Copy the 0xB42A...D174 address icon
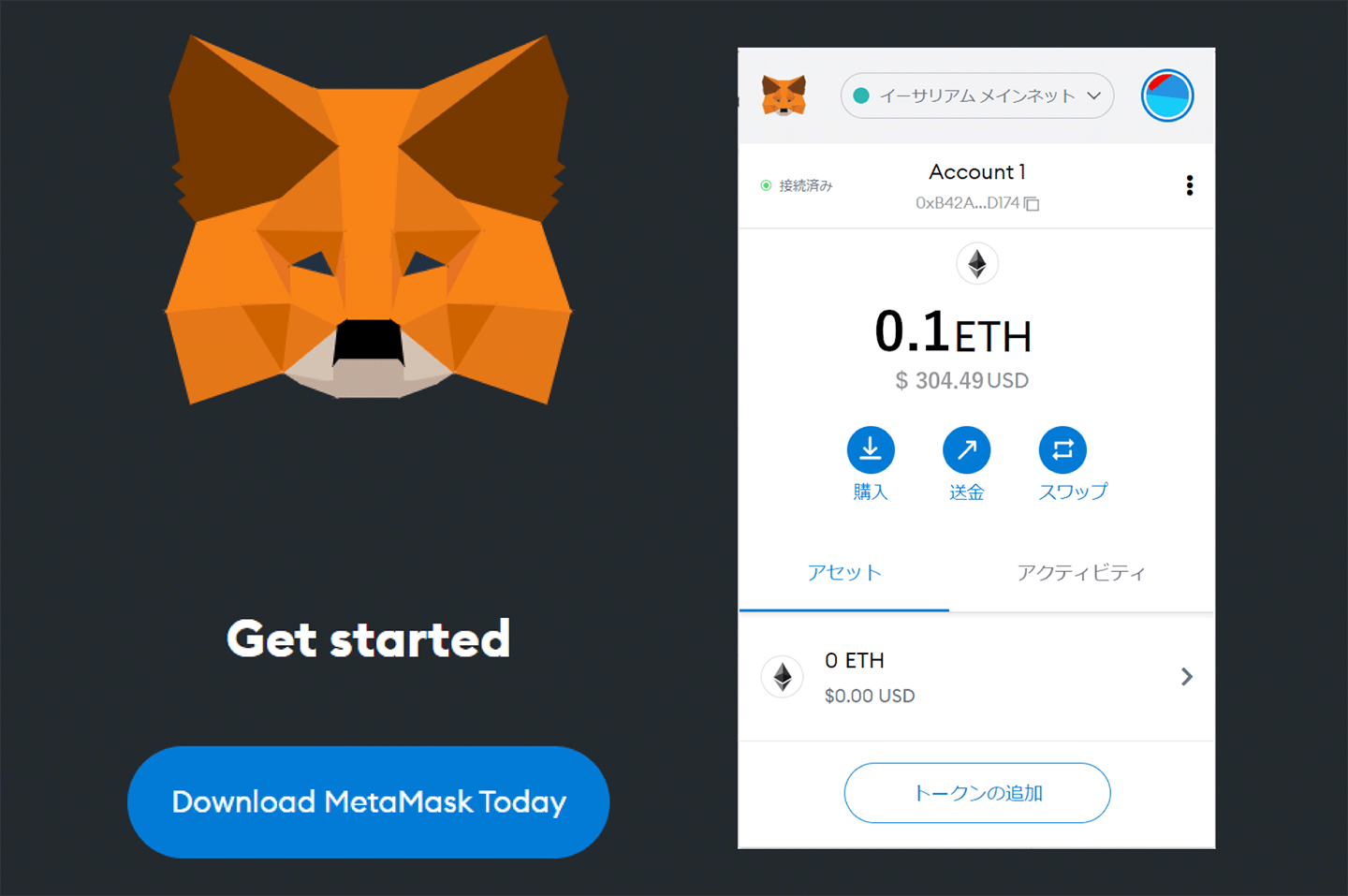Viewport: 1348px width, 896px height. (x=1032, y=203)
